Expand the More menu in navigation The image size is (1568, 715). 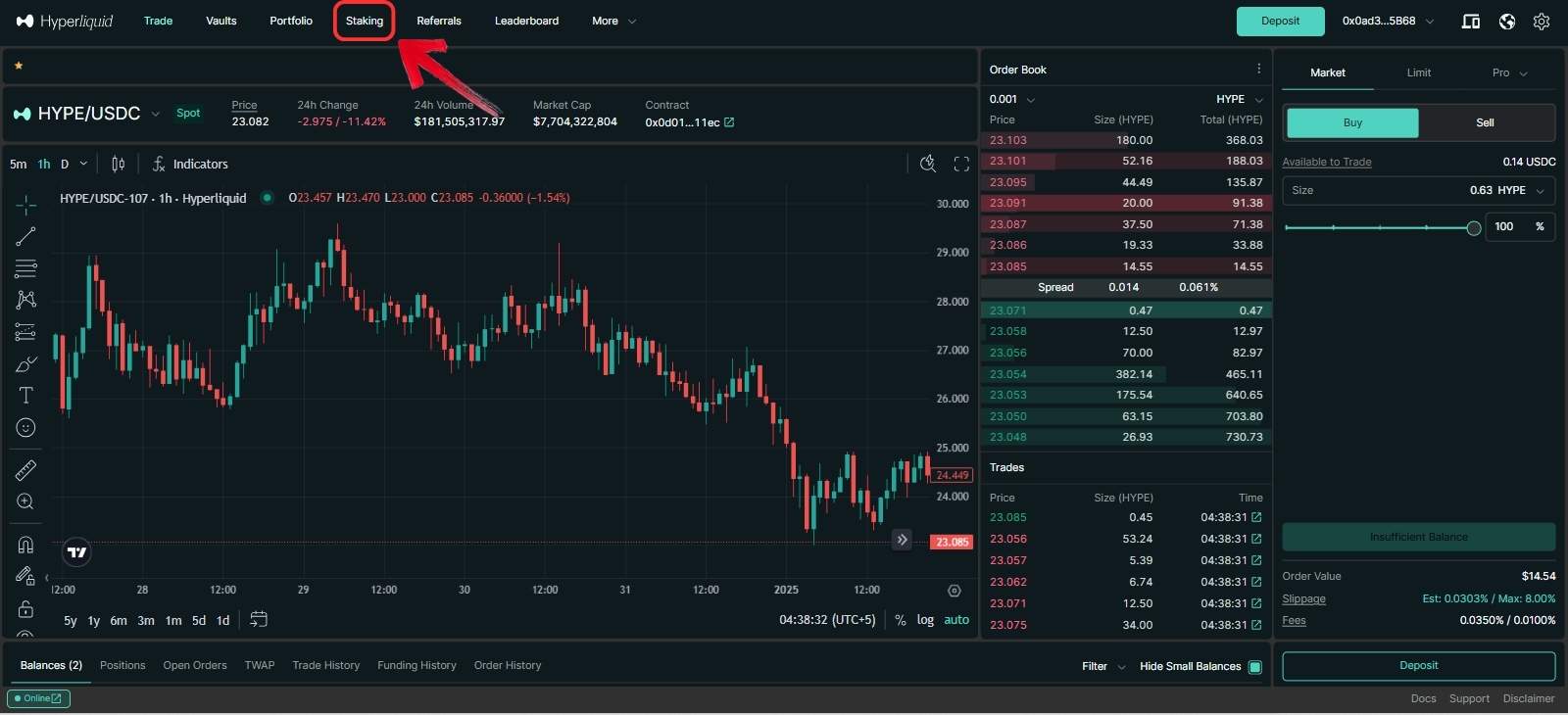613,21
